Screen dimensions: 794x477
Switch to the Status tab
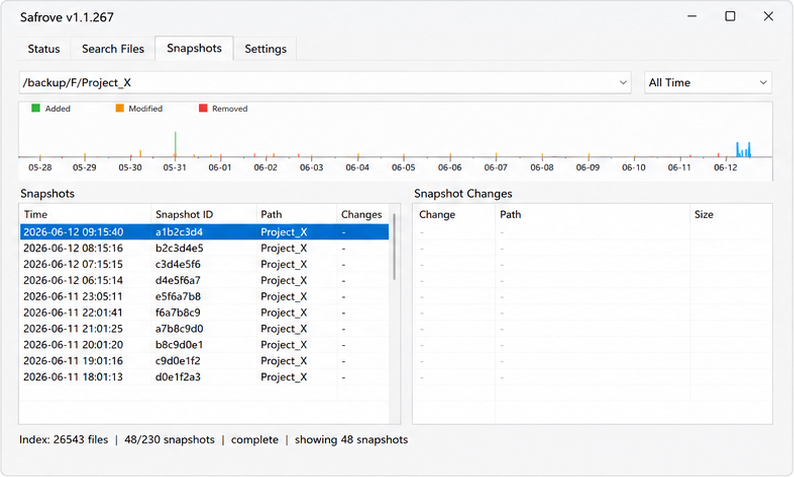point(44,49)
